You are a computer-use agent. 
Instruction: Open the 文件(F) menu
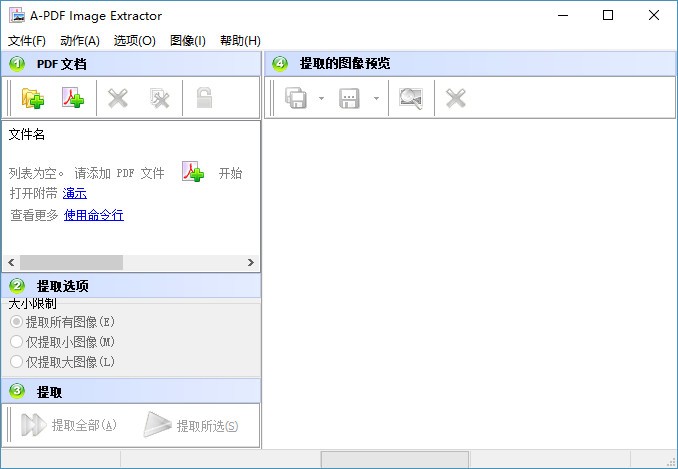click(27, 41)
